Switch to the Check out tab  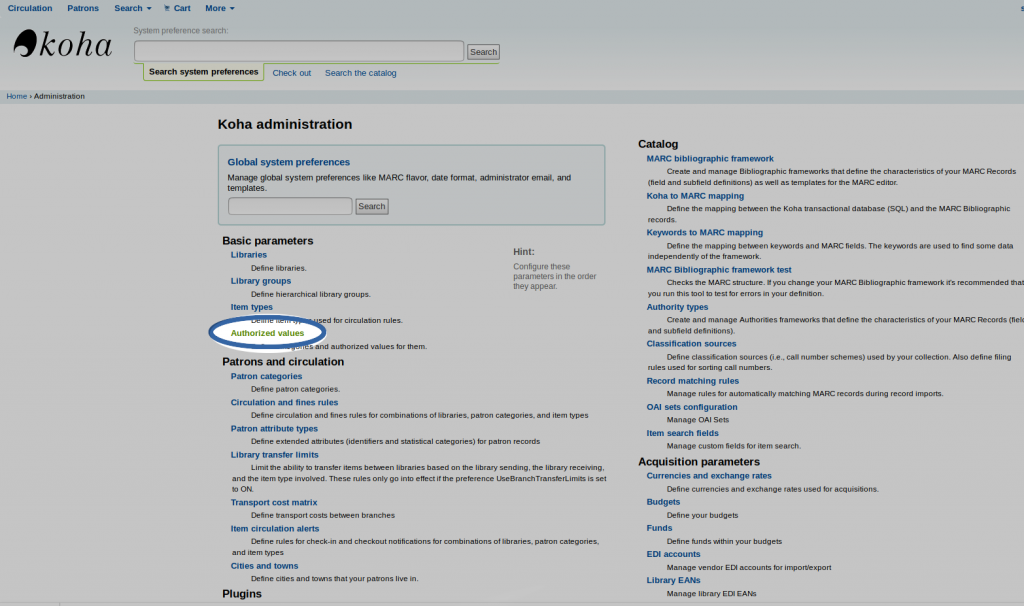[291, 73]
